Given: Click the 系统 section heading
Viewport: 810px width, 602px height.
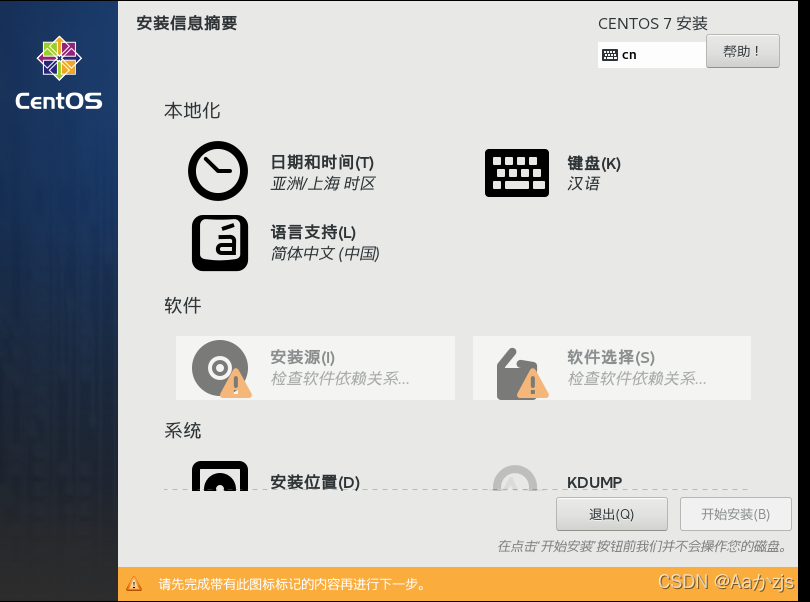Looking at the screenshot, I should pos(182,430).
